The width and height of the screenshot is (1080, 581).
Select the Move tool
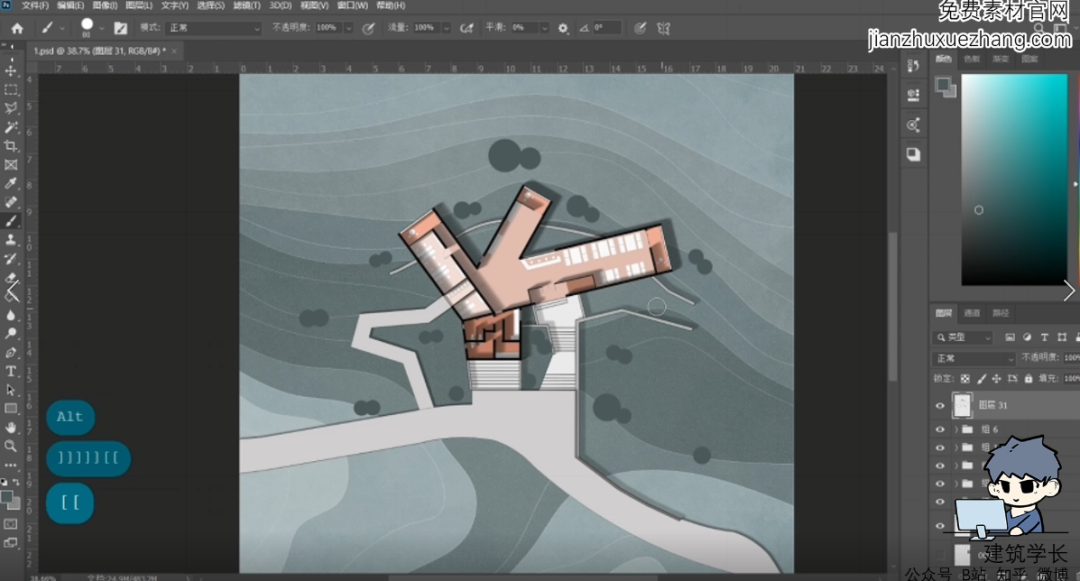point(11,70)
